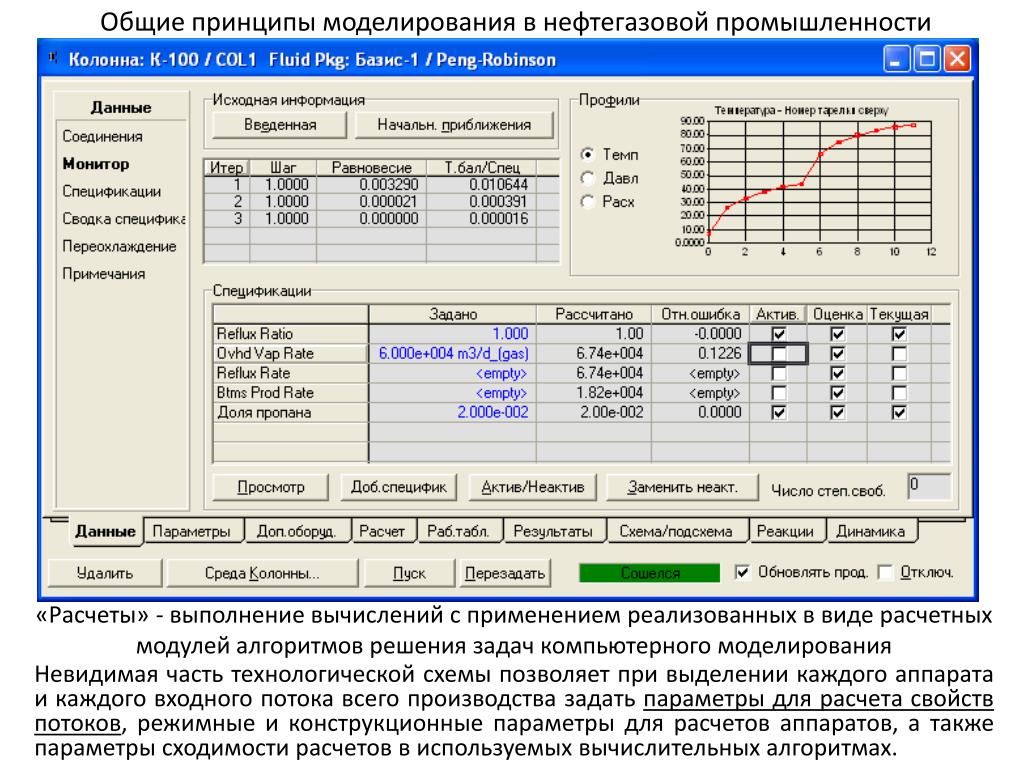The height and width of the screenshot is (768, 1024).
Task: Toggle Оценка checkbox for Reflux Ratio
Action: pos(837,334)
